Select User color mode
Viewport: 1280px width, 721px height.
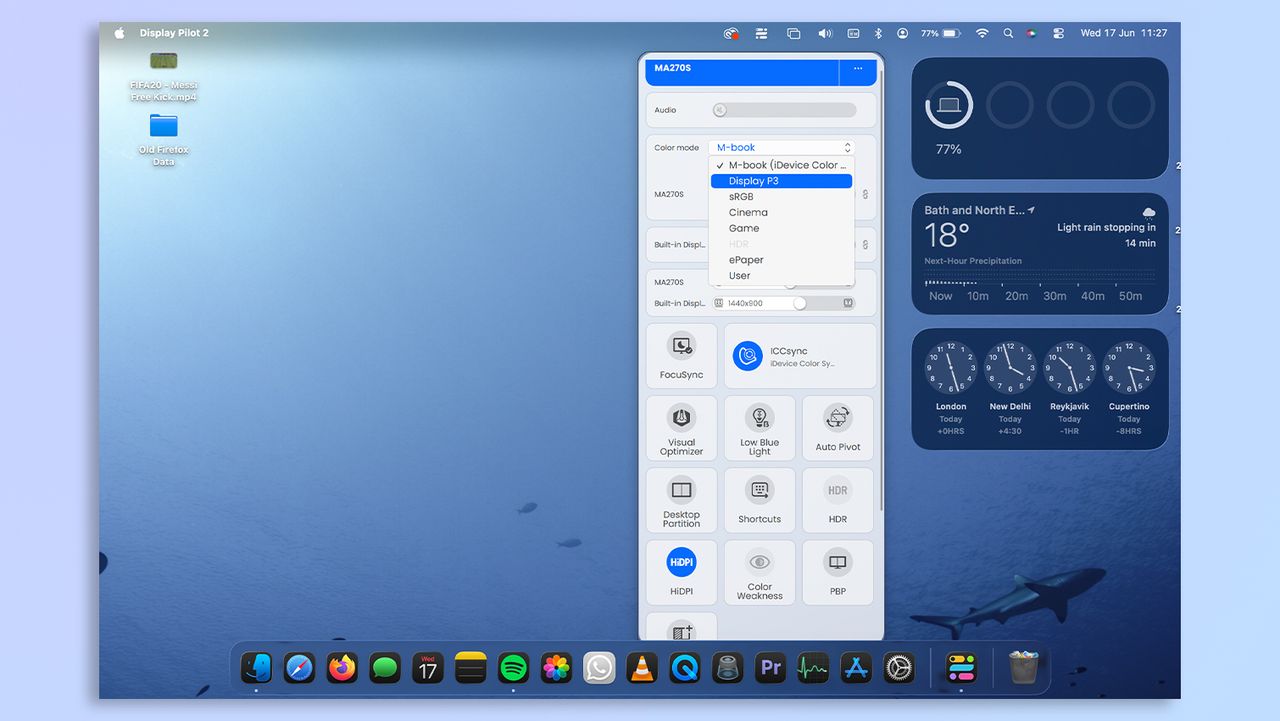tap(781, 276)
